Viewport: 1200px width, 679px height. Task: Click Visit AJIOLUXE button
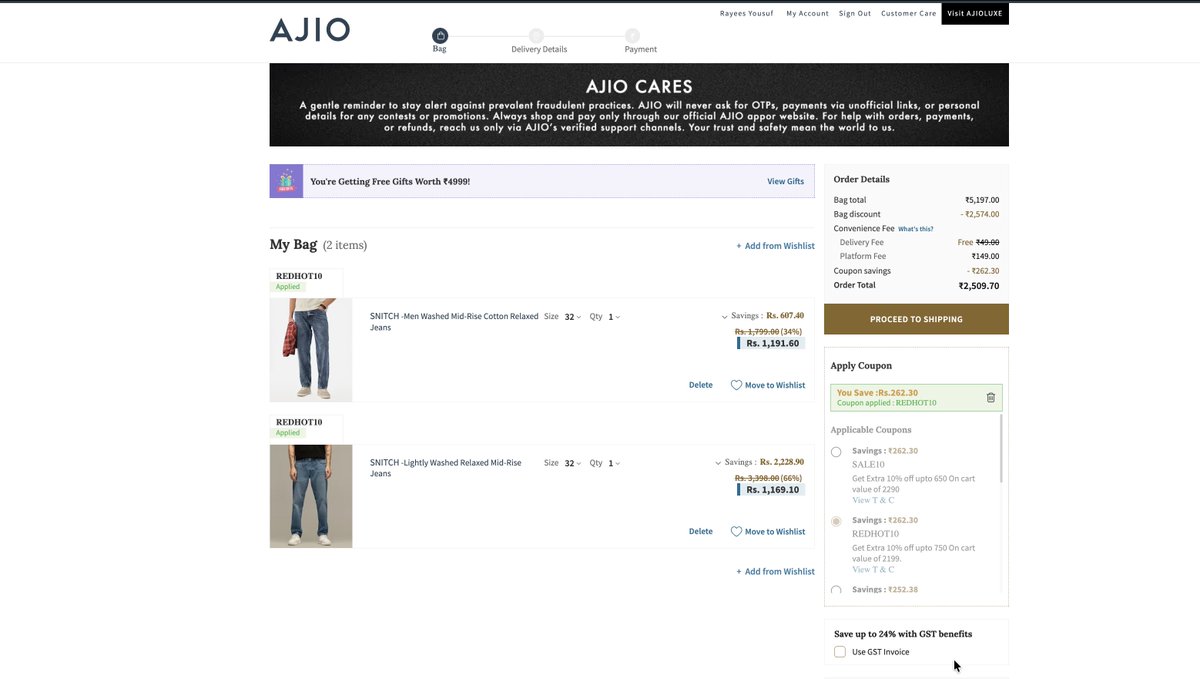click(975, 14)
